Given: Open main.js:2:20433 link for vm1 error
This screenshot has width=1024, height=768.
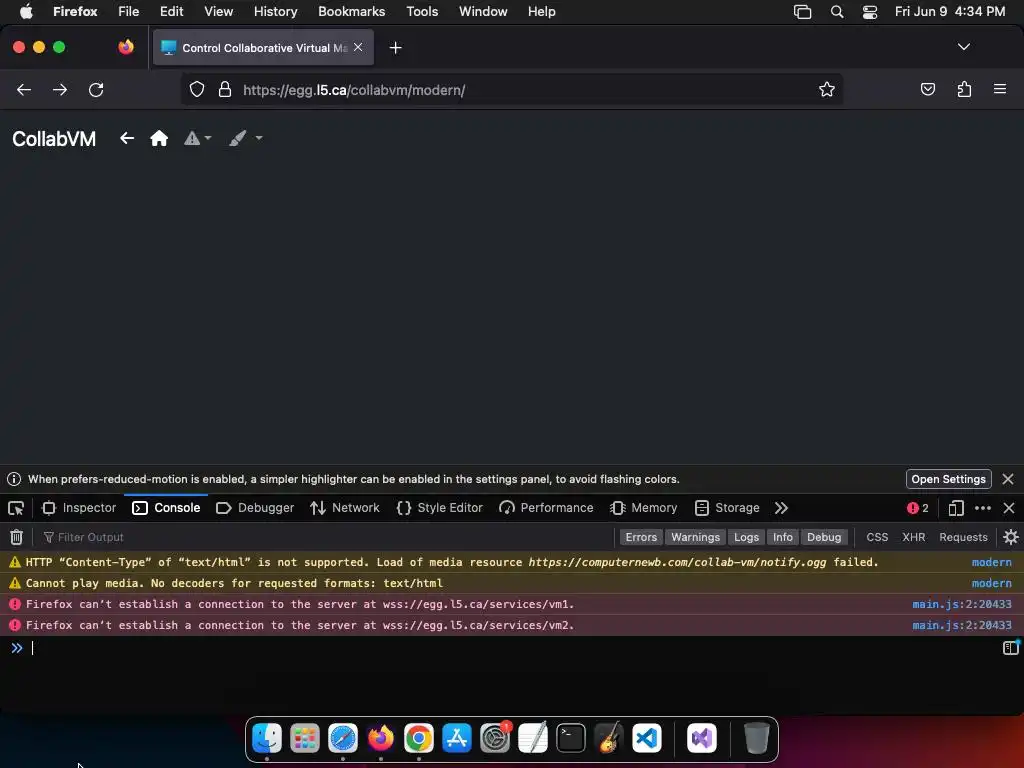Looking at the screenshot, I should point(962,604).
